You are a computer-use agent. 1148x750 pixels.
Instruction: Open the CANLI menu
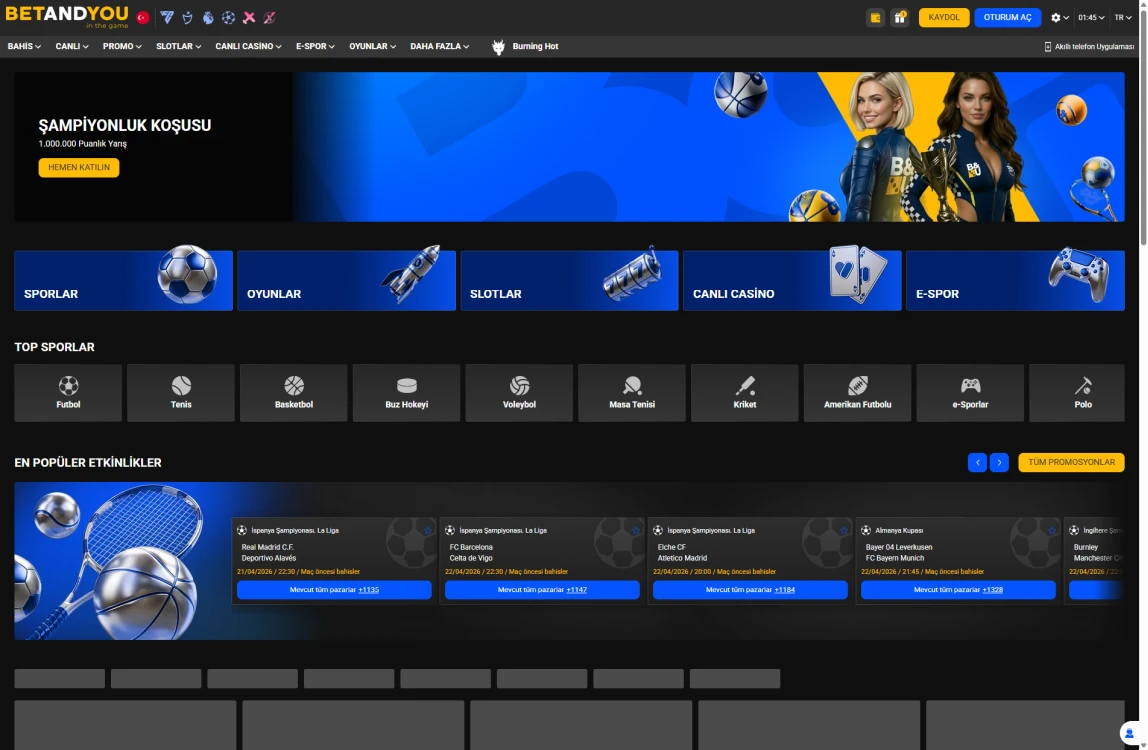(x=72, y=46)
